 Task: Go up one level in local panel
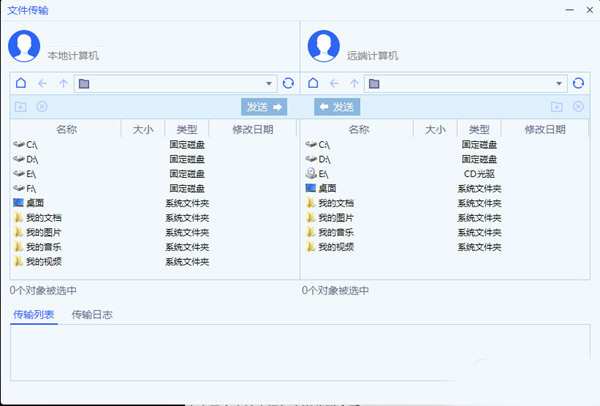(63, 84)
